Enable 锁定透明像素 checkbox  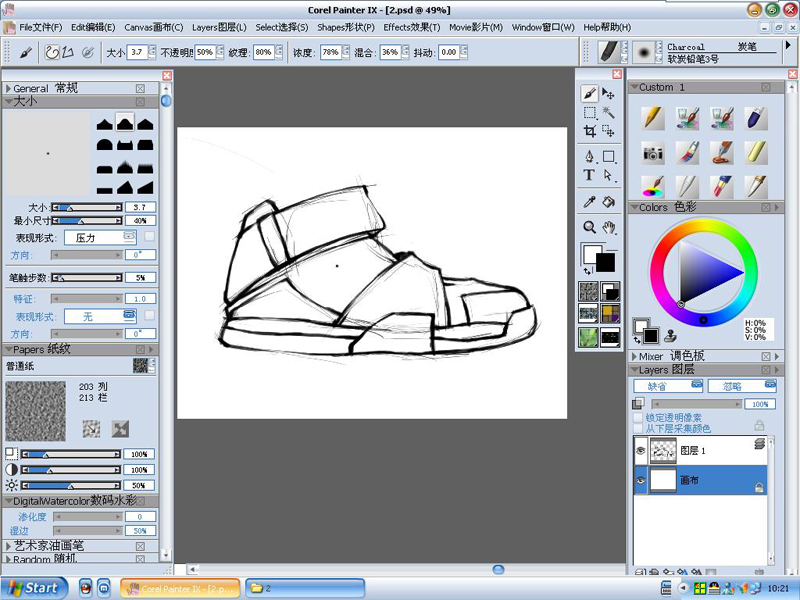click(x=638, y=417)
